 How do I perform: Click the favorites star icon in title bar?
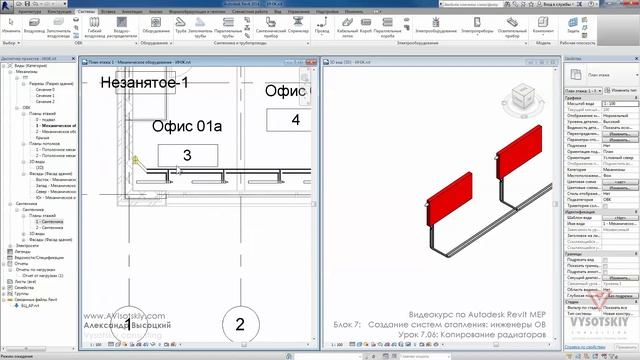tap(531, 4)
